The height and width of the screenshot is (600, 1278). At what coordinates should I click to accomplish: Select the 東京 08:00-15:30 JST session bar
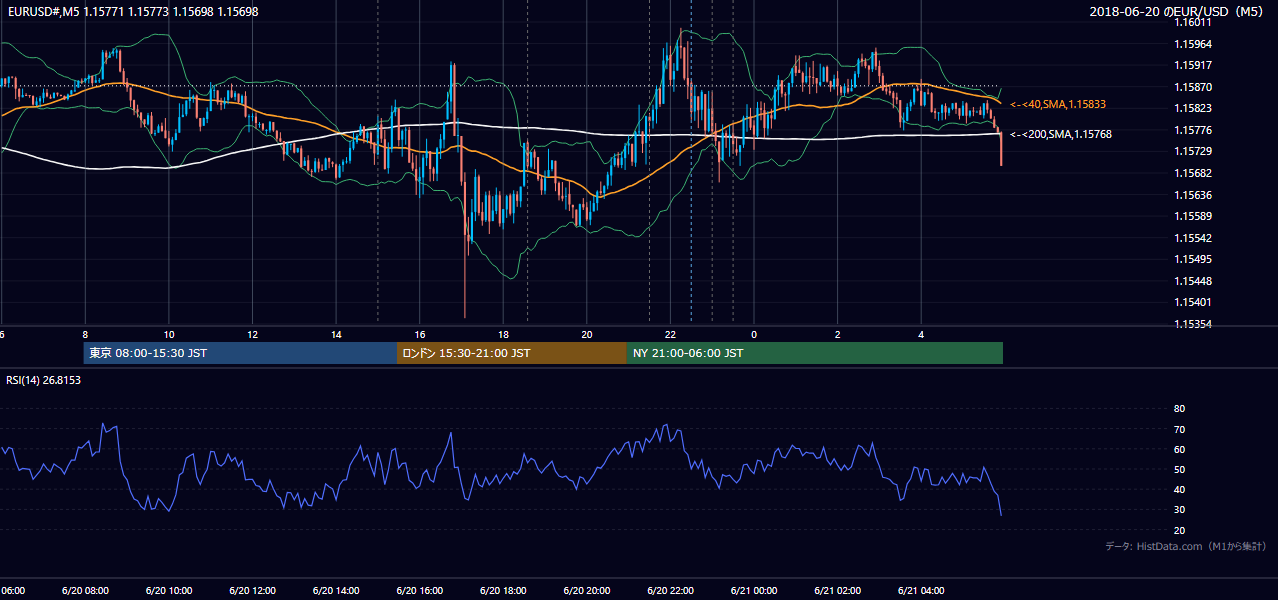coord(240,353)
